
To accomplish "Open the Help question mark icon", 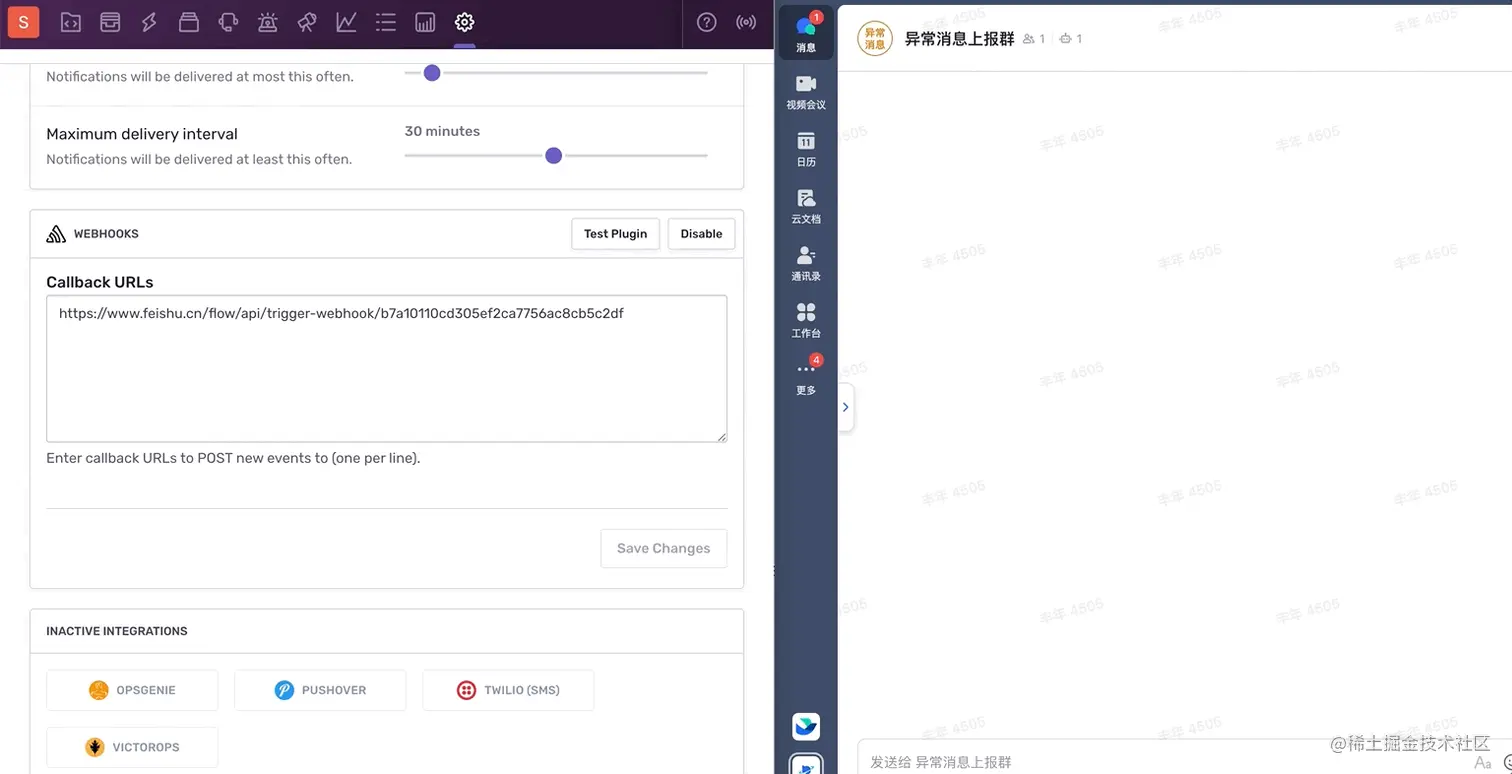I will (x=707, y=22).
